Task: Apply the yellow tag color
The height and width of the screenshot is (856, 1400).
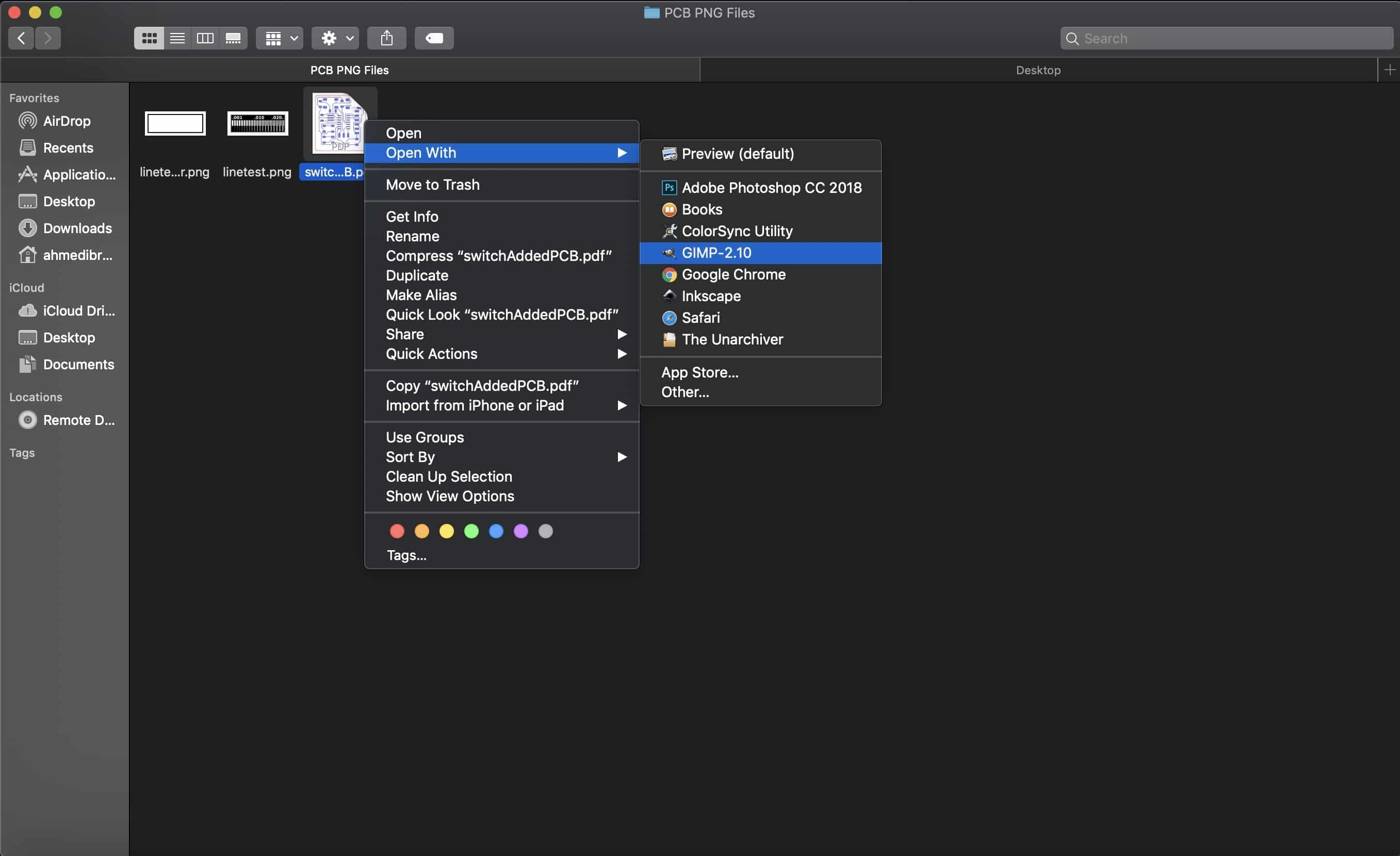Action: (x=447, y=531)
